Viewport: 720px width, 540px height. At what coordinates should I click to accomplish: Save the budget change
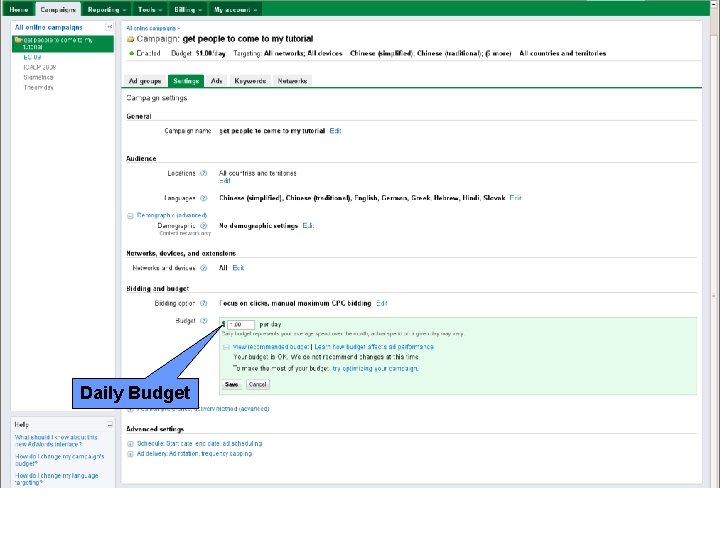click(x=231, y=384)
